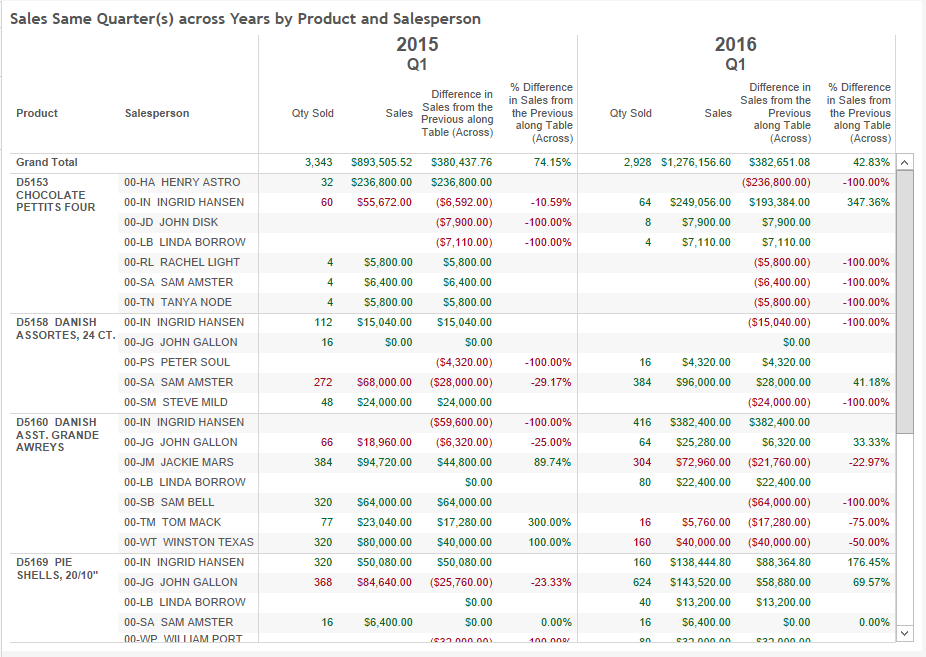Click the 42.83% grand total cell
Viewport: 926px width, 657px height.
pyautogui.click(x=870, y=162)
